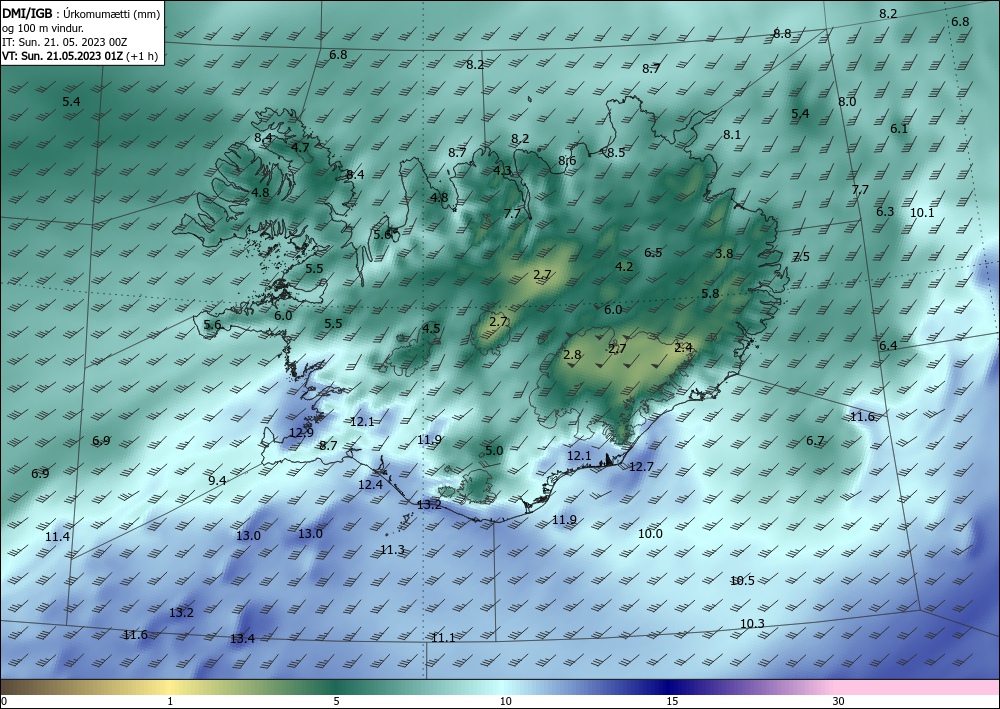Click the map value 5.8
Image resolution: width=1000 pixels, height=709 pixels.
pyautogui.click(x=710, y=294)
